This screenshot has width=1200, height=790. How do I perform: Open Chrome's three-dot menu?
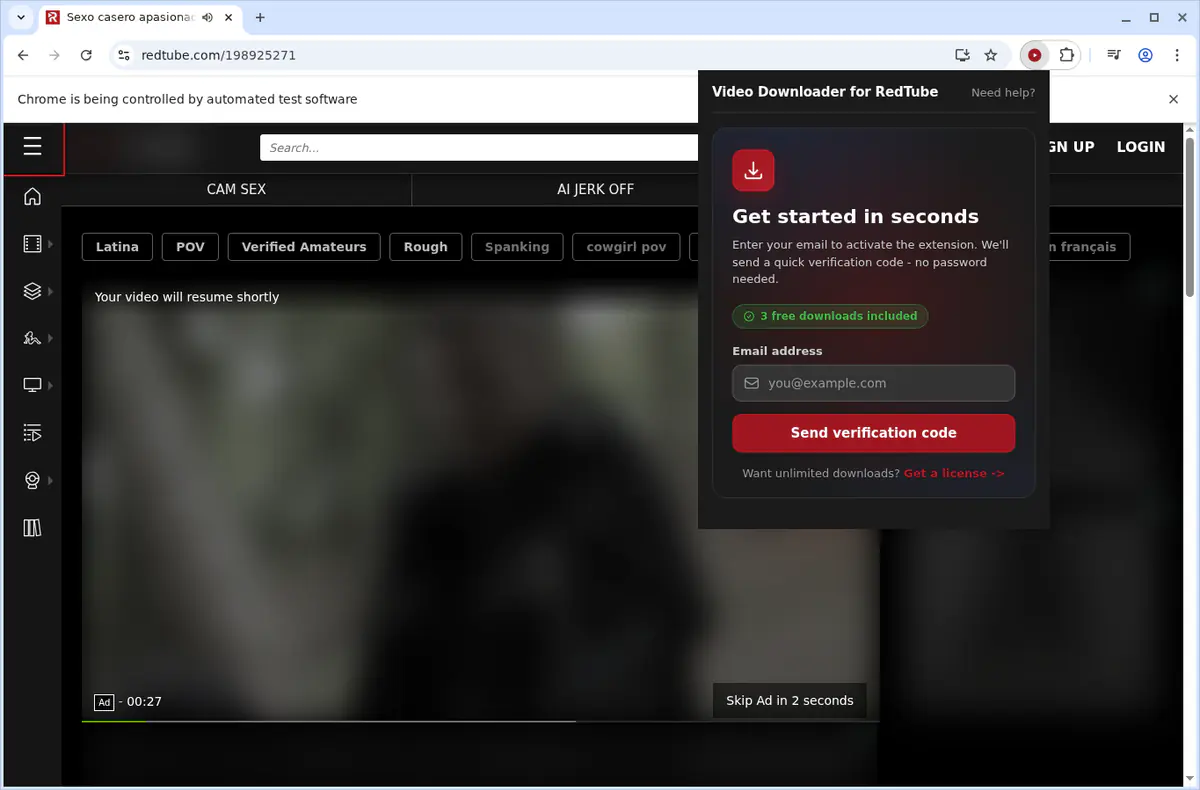pos(1177,56)
